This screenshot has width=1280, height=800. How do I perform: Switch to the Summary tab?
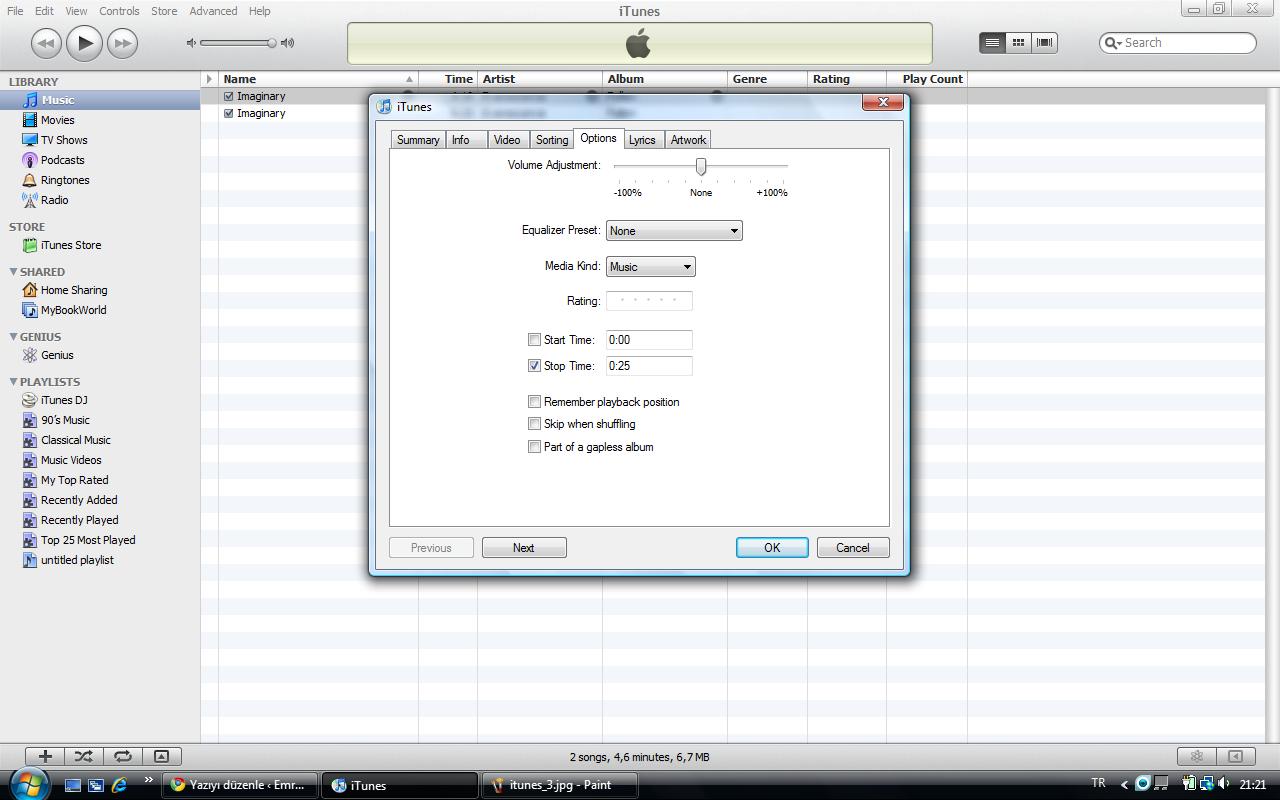coord(417,140)
